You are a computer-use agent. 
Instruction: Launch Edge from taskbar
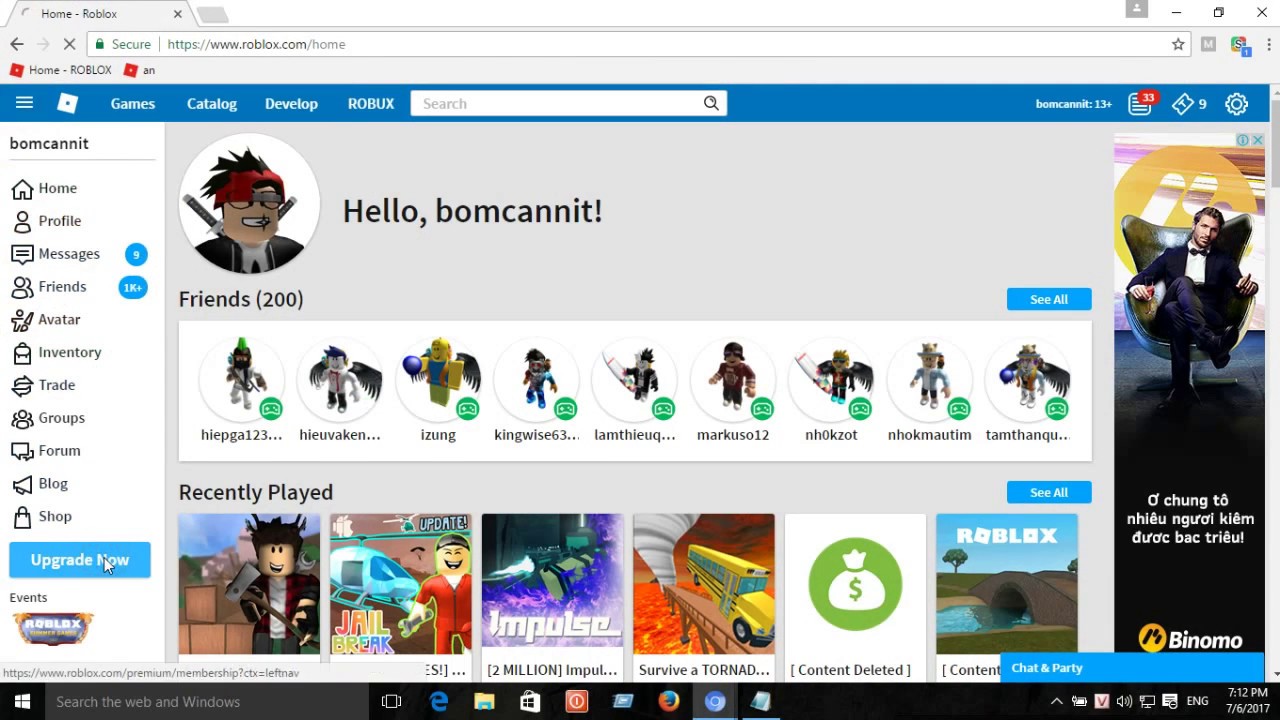click(439, 702)
